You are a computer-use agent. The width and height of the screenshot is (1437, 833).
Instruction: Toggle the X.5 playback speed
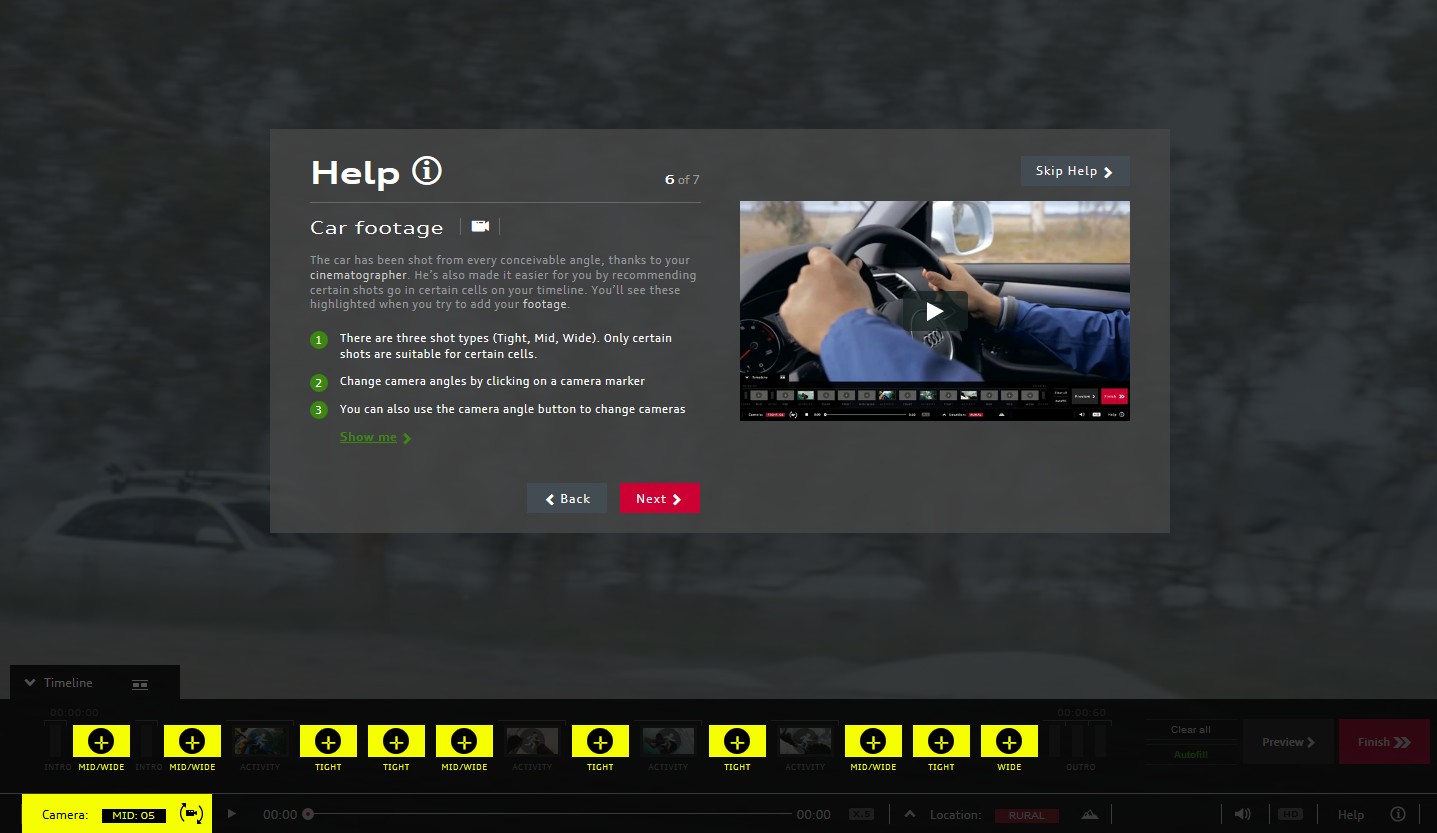pyautogui.click(x=861, y=814)
